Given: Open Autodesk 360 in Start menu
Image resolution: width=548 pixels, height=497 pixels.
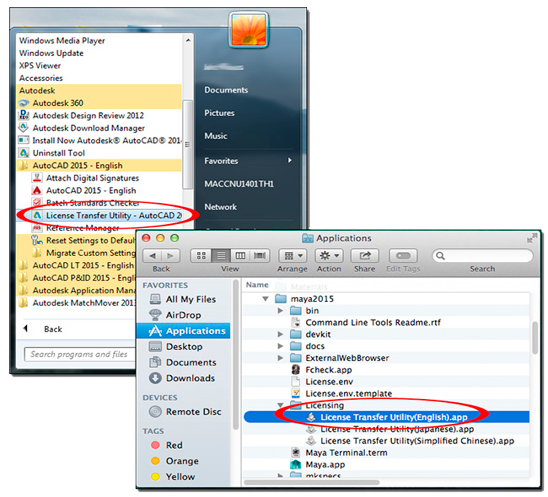Looking at the screenshot, I should (x=58, y=103).
